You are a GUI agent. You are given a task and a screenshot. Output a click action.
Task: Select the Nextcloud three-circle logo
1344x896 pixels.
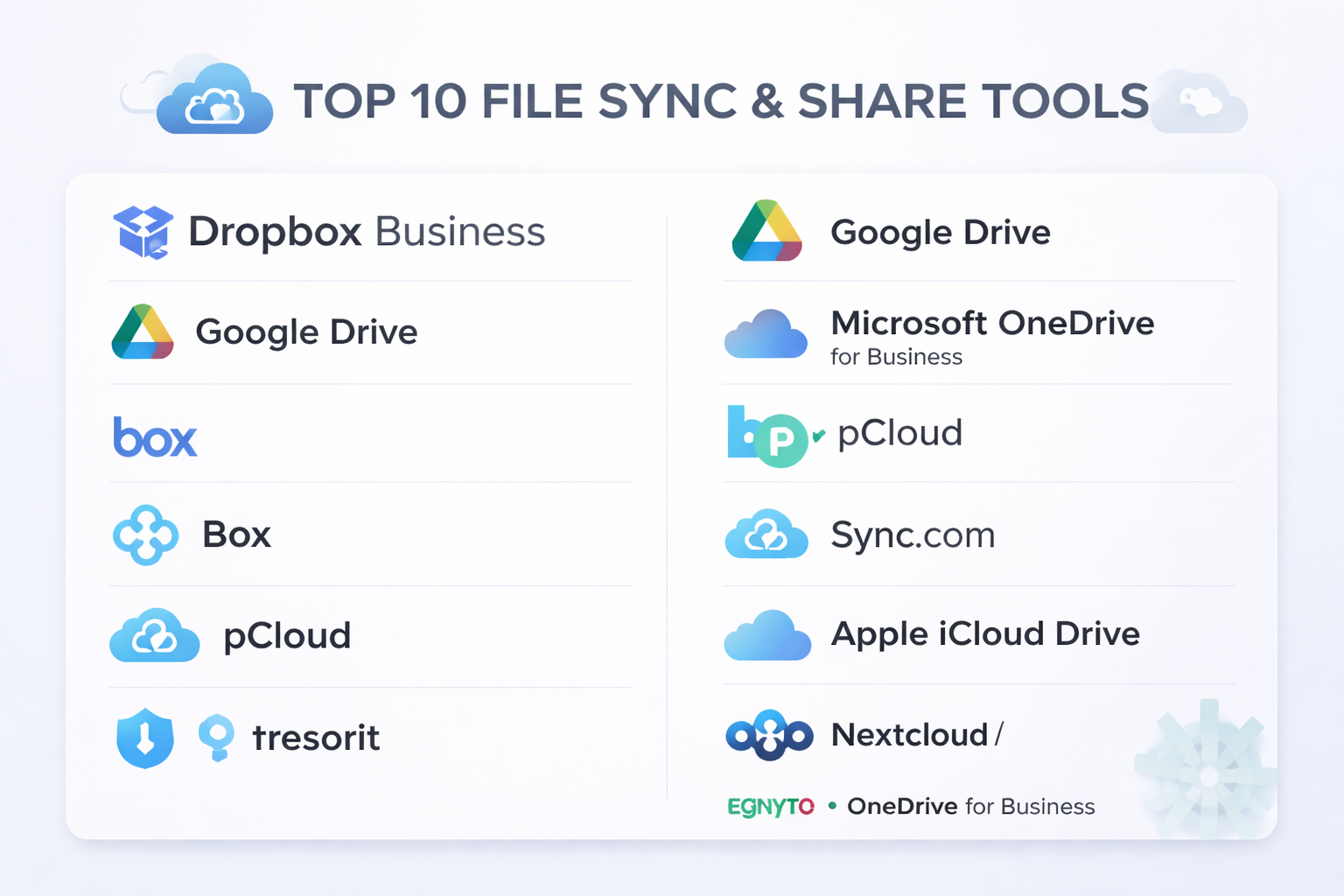[769, 735]
